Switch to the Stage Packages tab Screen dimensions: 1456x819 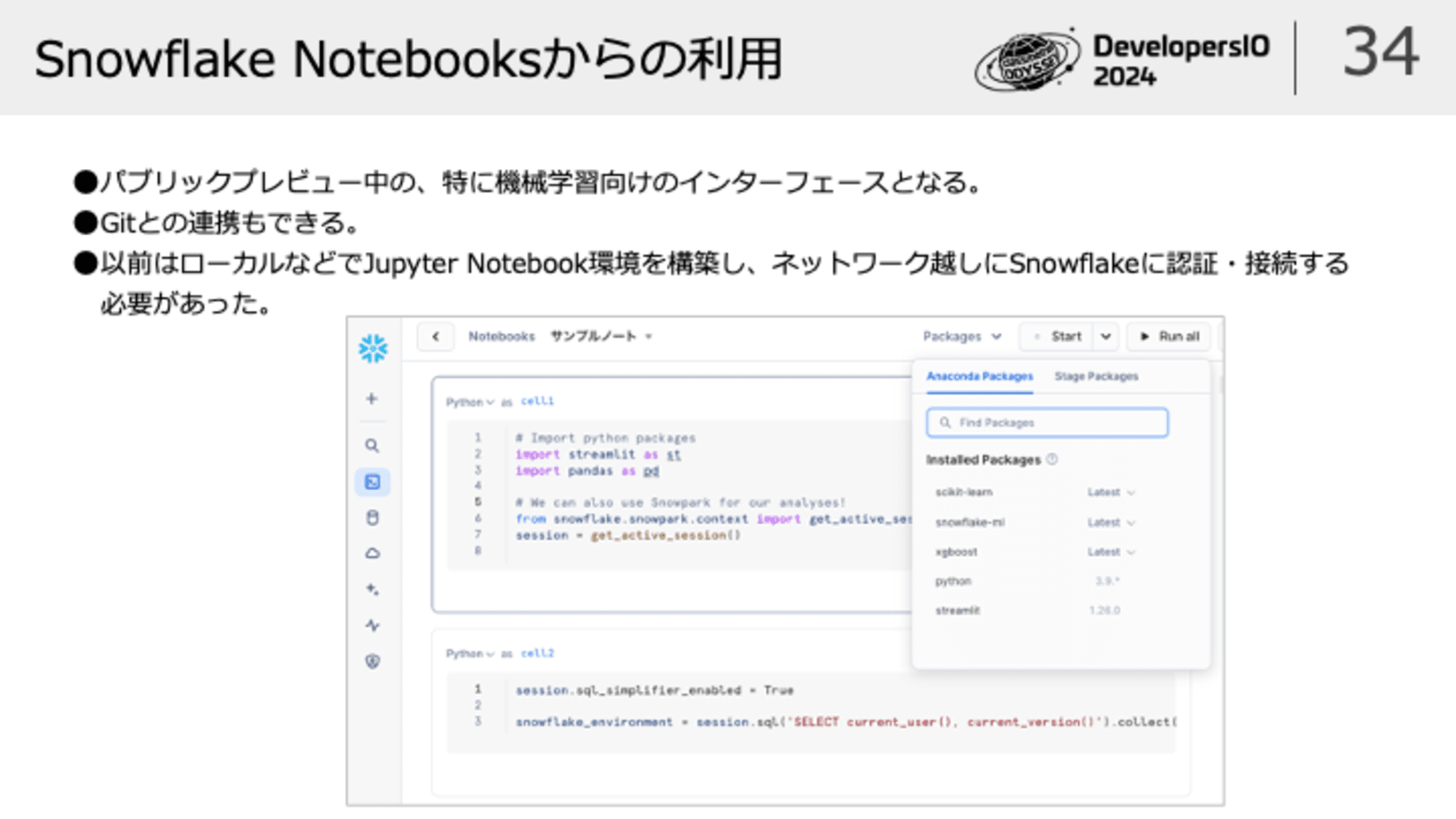click(x=1096, y=376)
